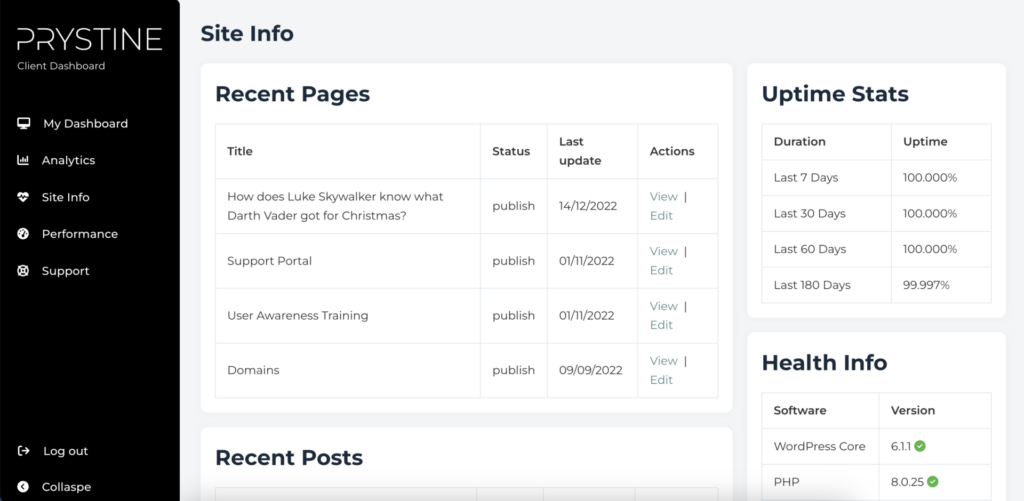
Task: Click the Log out arrow icon
Action: (x=24, y=451)
